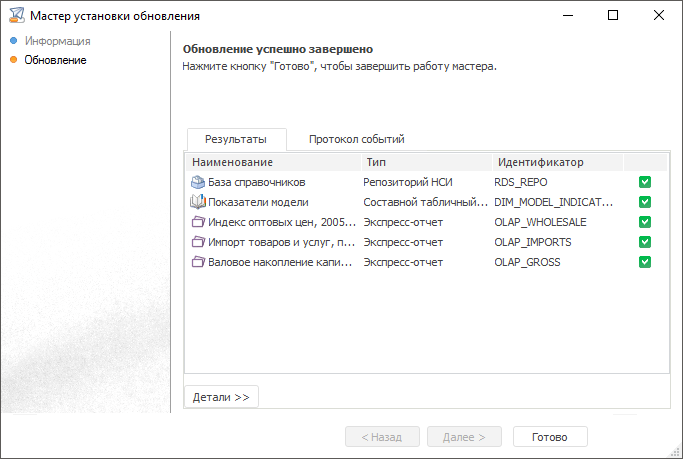The image size is (683, 459).
Task: Sort by the Тип column header
Action: [376, 162]
